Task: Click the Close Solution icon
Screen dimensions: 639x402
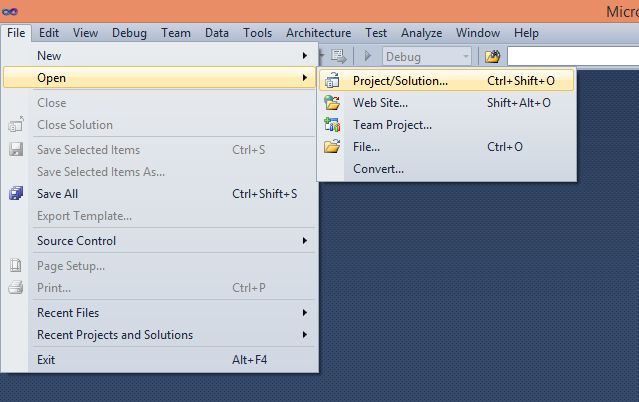Action: point(16,124)
